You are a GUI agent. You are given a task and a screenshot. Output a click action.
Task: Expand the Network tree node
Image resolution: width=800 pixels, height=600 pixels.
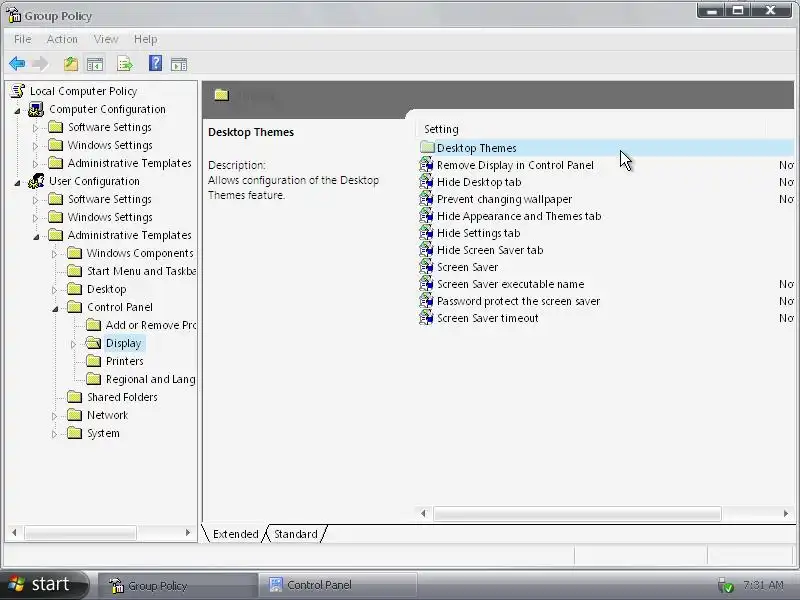(x=54, y=416)
